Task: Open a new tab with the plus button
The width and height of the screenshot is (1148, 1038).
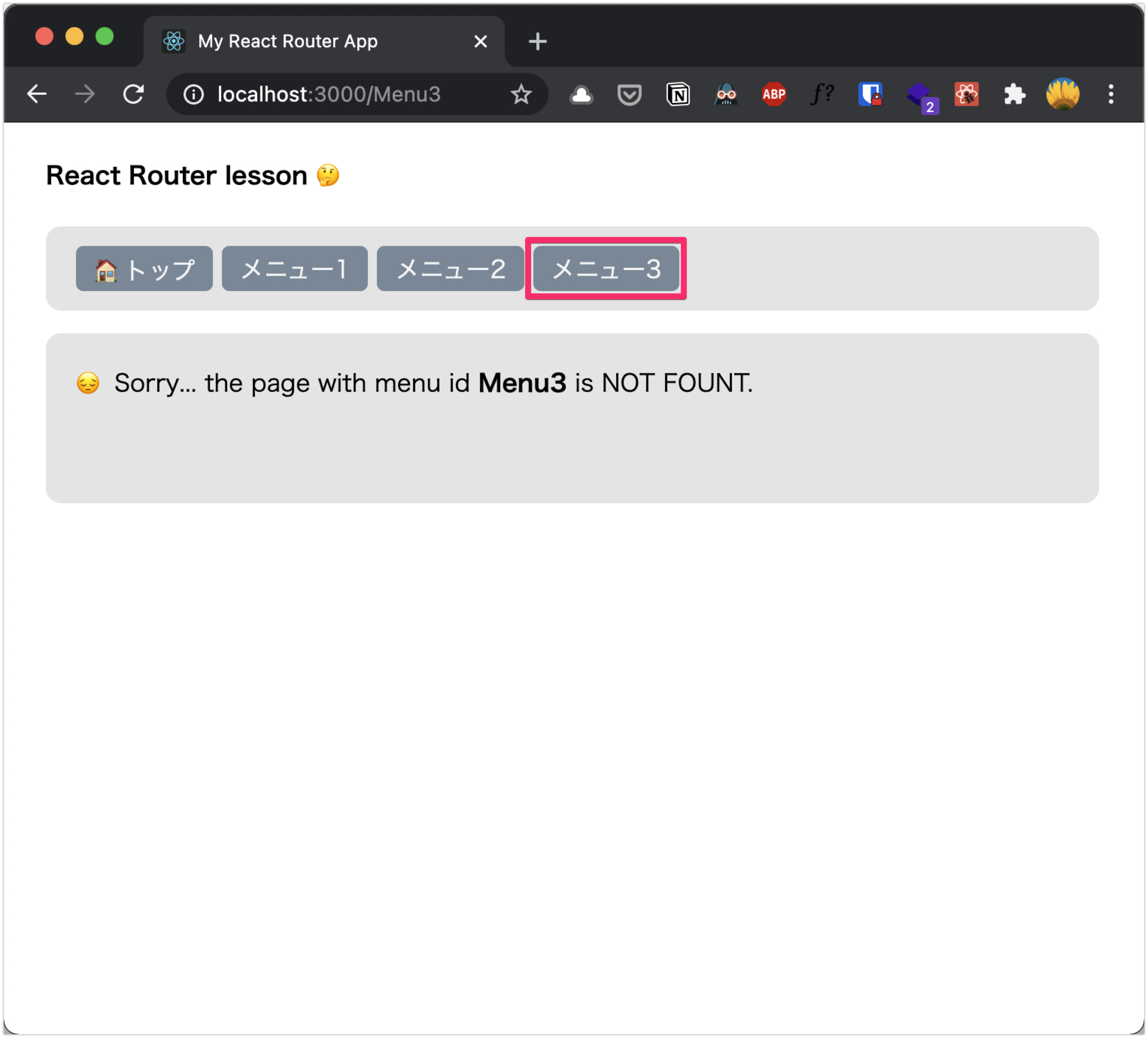Action: click(537, 40)
